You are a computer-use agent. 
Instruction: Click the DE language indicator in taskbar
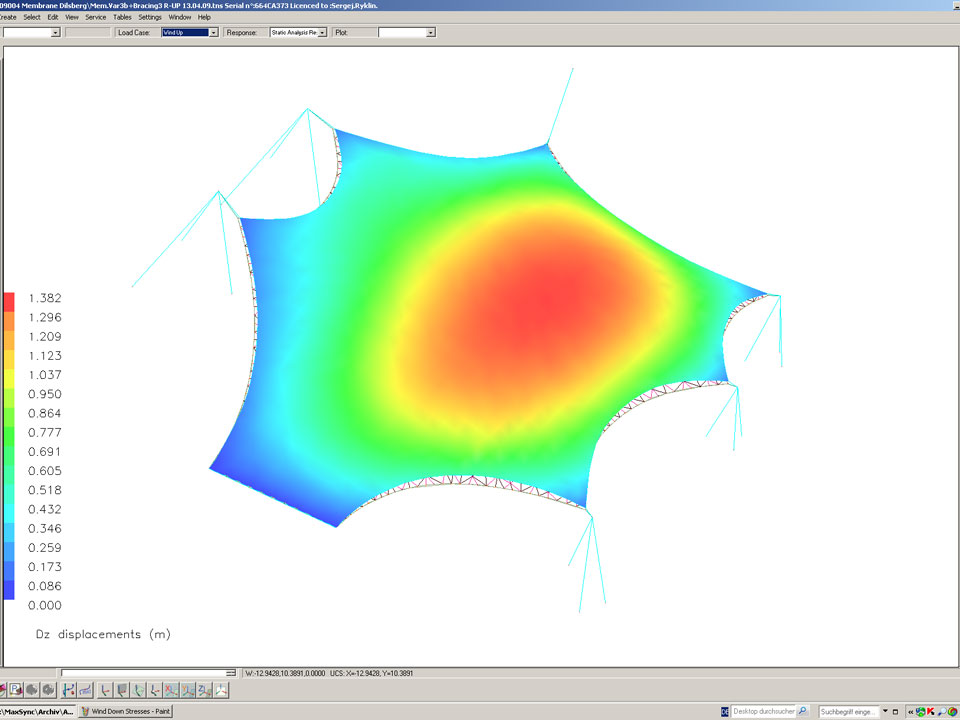[x=725, y=711]
